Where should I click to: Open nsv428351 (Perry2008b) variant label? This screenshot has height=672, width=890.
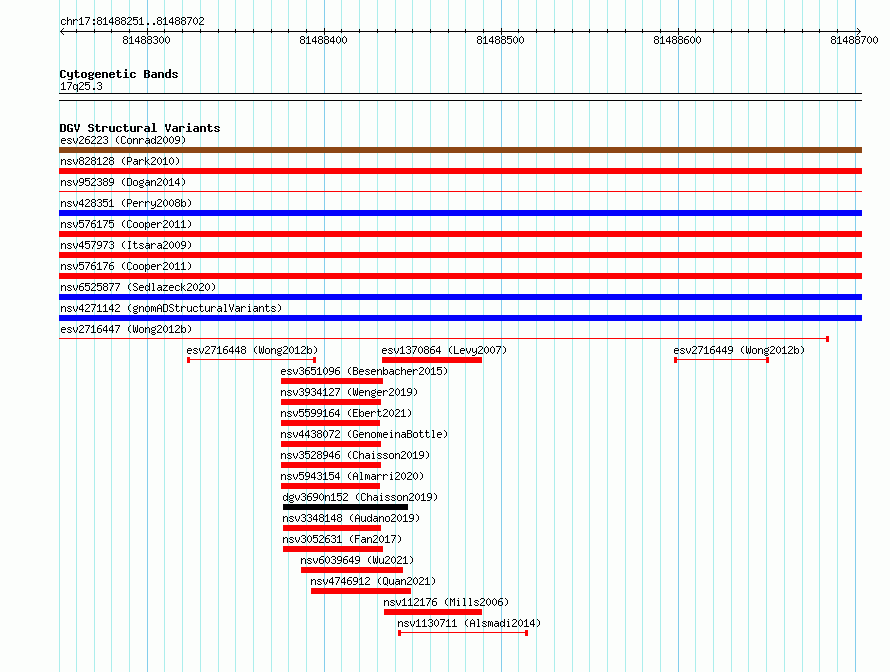[x=126, y=203]
